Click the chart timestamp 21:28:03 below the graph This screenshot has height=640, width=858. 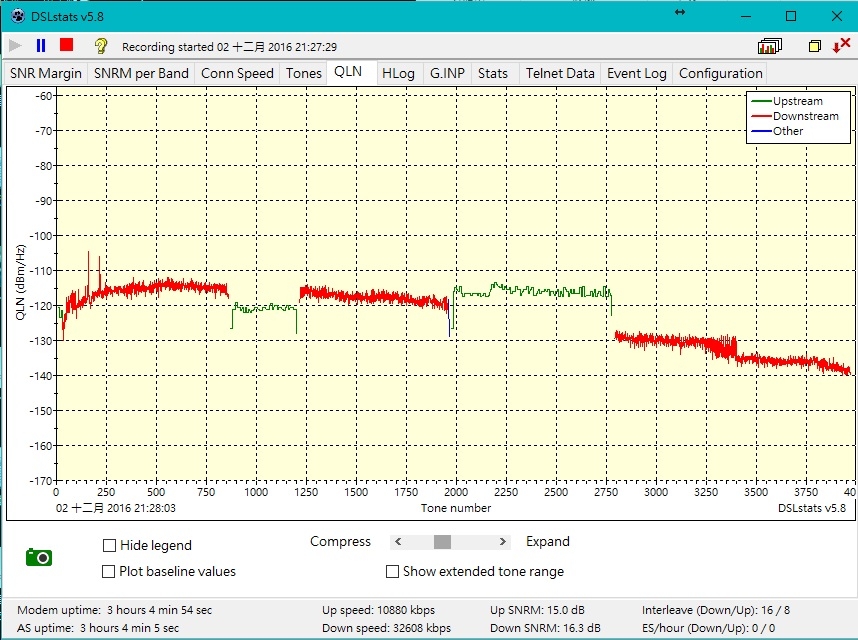coord(115,508)
